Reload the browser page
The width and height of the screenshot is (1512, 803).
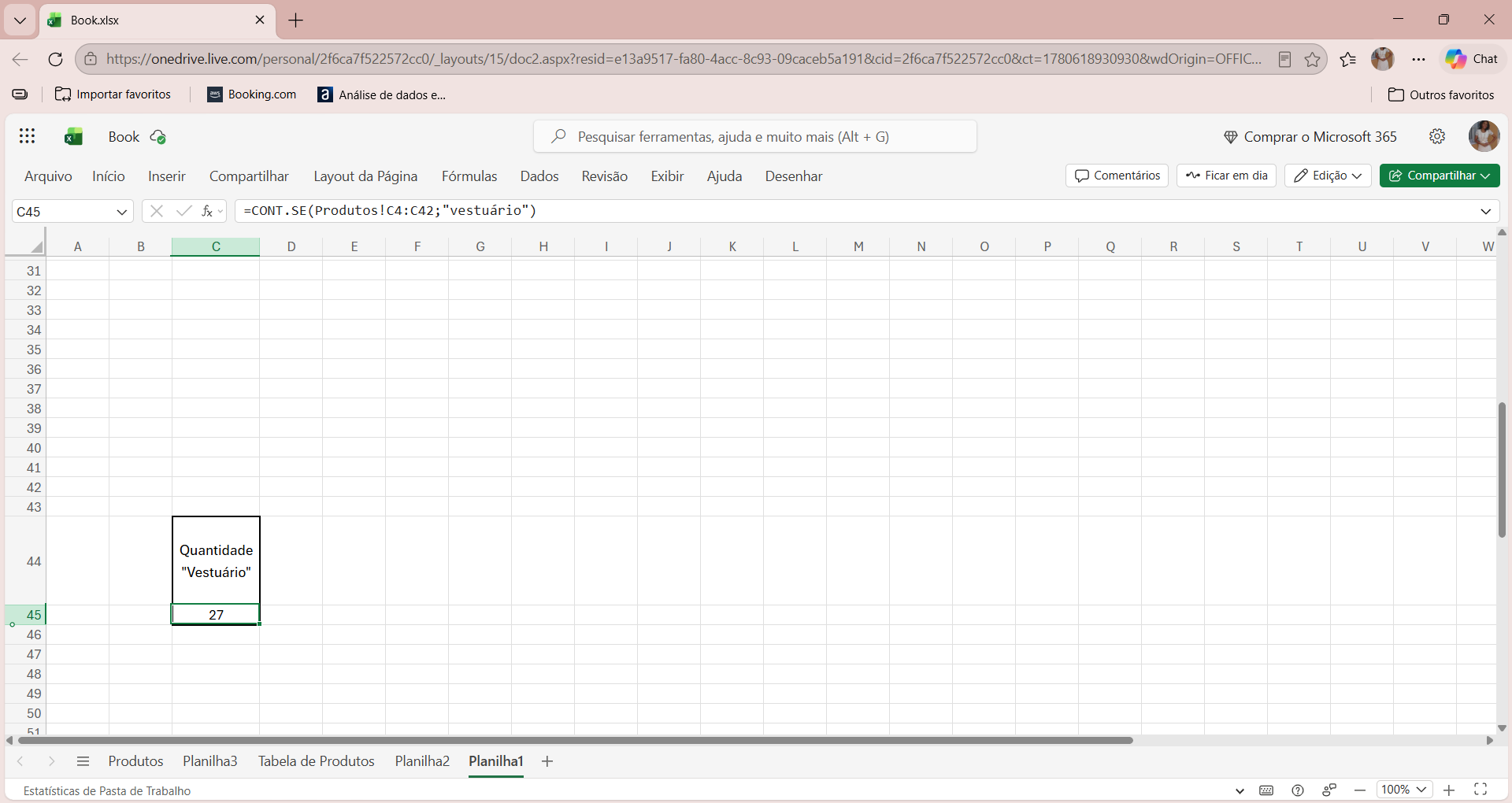(55, 59)
